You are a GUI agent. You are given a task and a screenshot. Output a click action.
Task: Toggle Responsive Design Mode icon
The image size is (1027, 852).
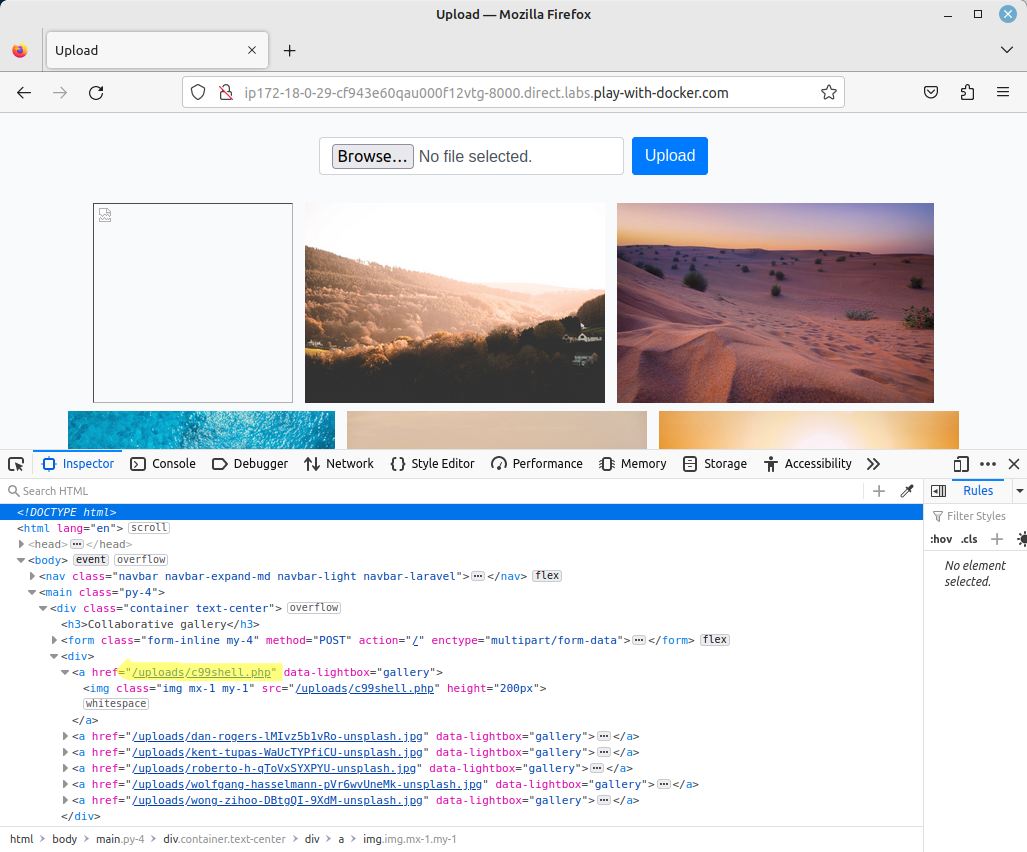[961, 464]
